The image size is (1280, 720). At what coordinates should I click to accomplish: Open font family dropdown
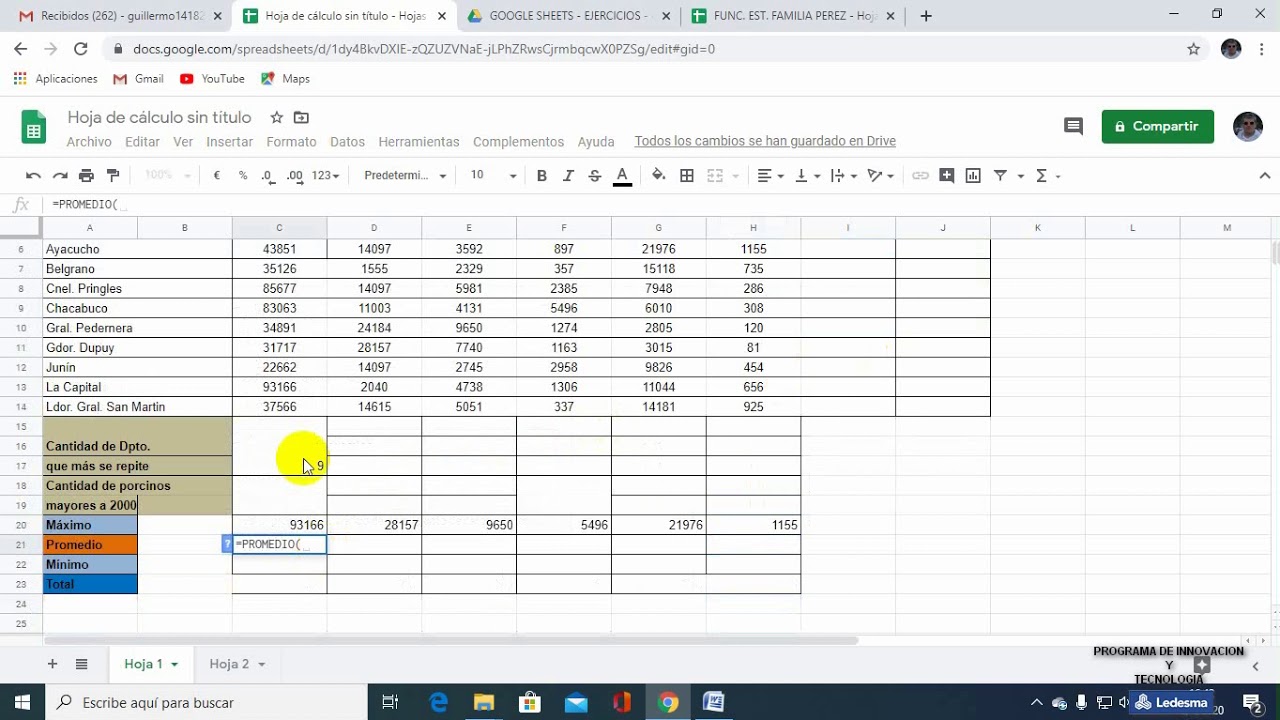coord(405,176)
